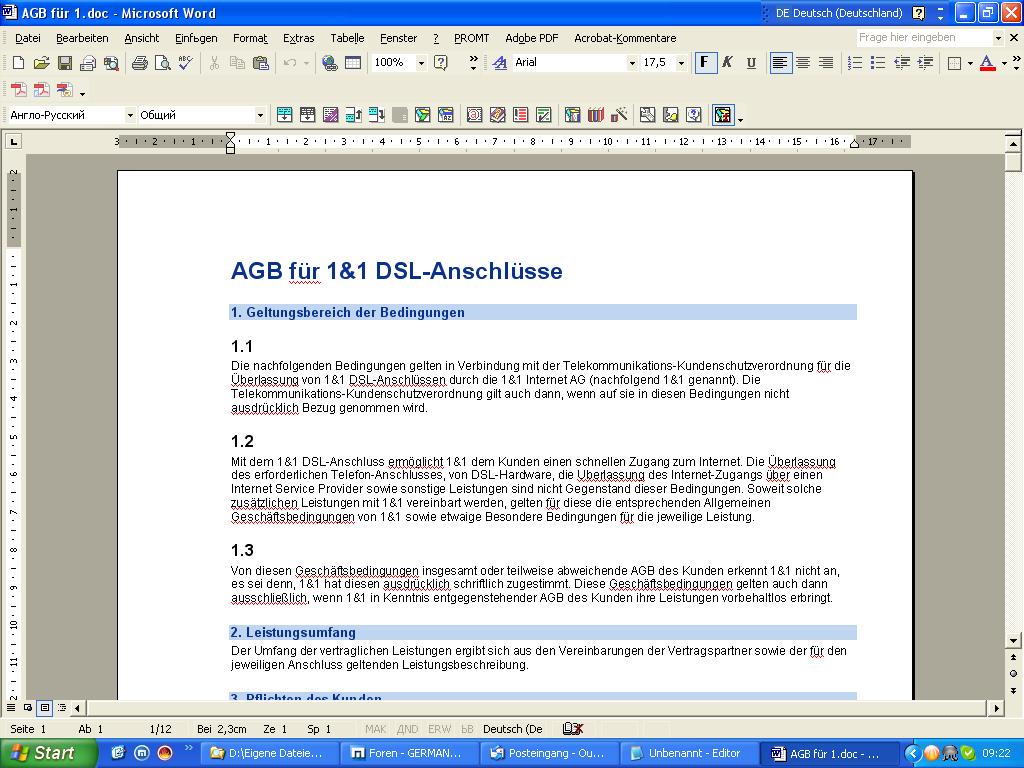Open the Arial font name dropdown
The image size is (1024, 768).
pyautogui.click(x=632, y=63)
